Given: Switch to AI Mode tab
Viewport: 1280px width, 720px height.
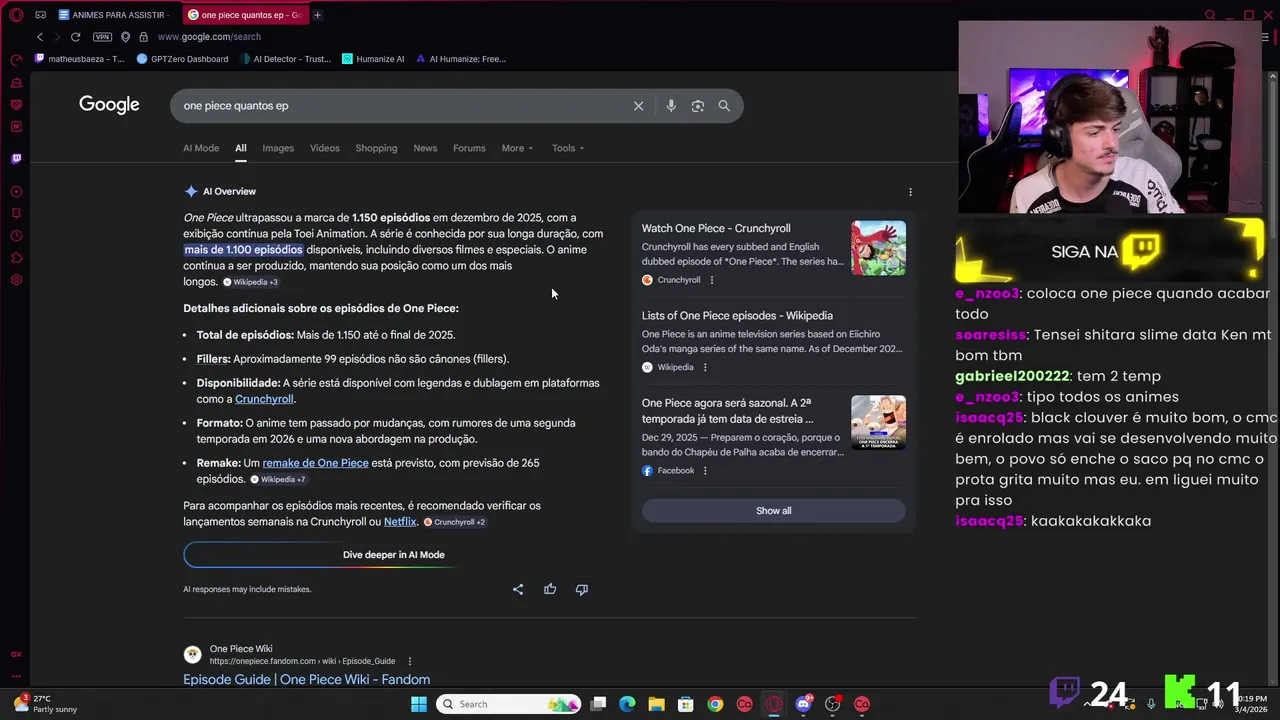Looking at the screenshot, I should pos(201,148).
